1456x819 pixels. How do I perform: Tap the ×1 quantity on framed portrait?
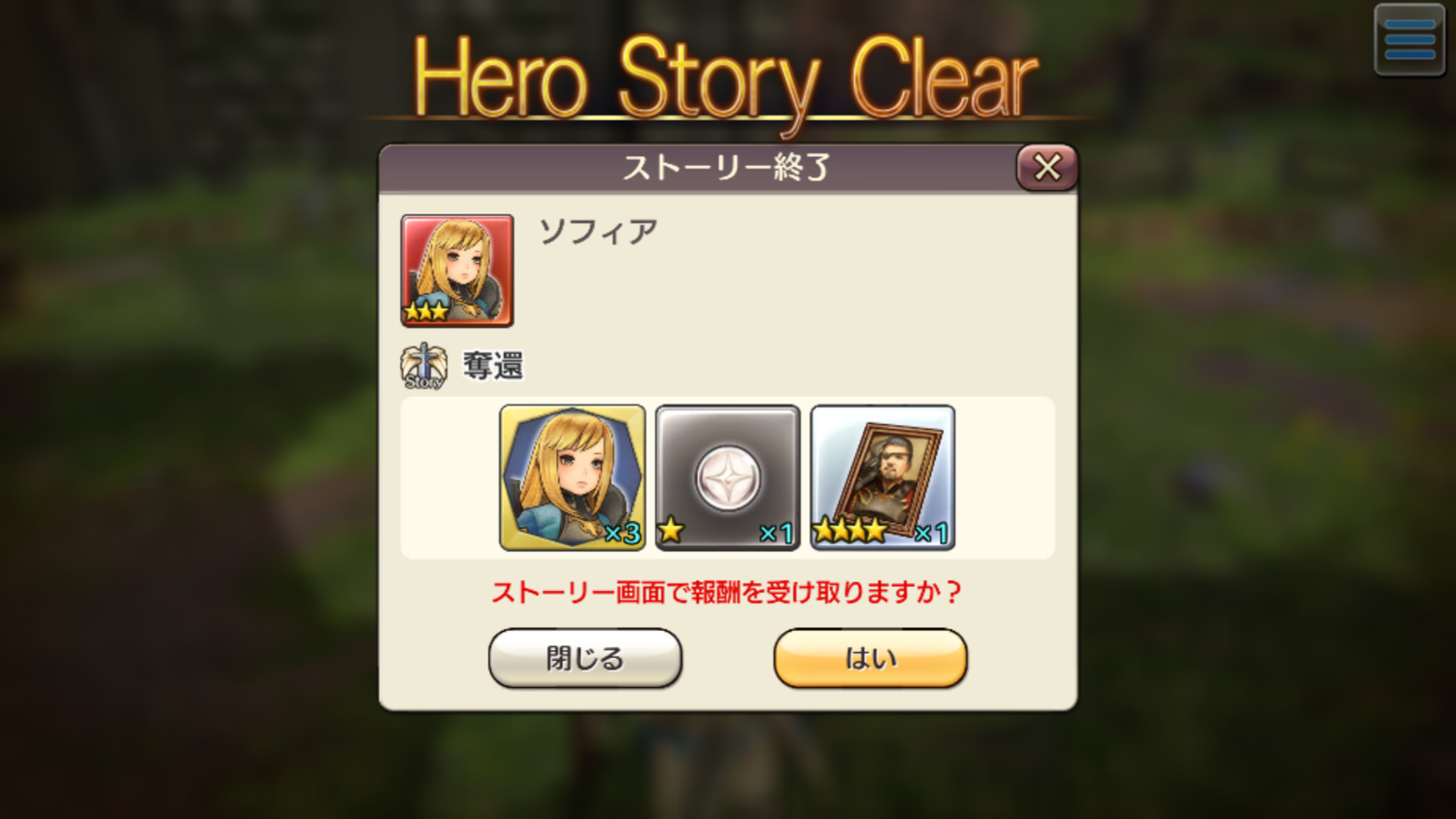pos(932,533)
